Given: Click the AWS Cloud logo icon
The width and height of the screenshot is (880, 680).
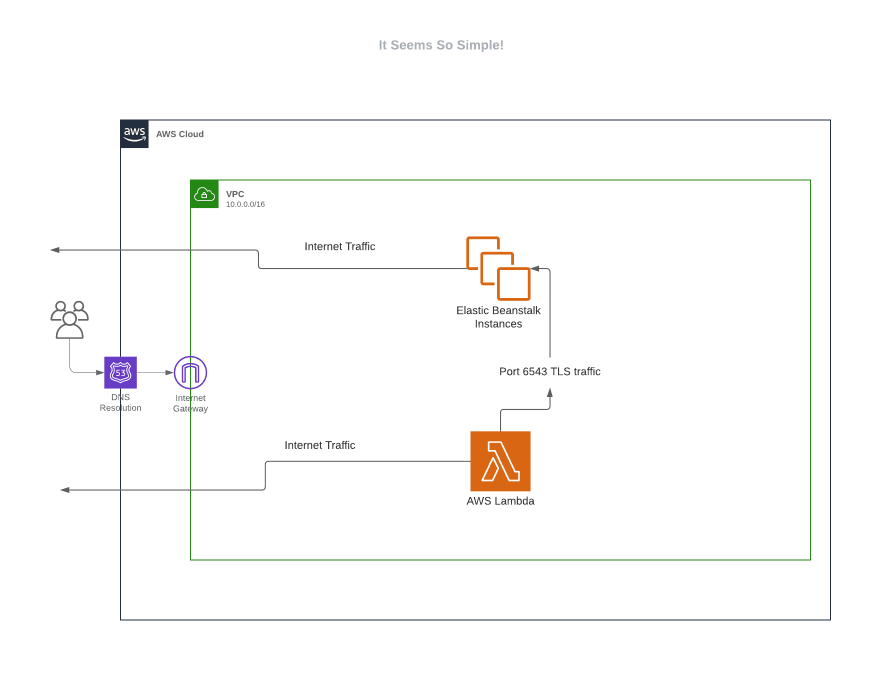Looking at the screenshot, I should coord(135,134).
